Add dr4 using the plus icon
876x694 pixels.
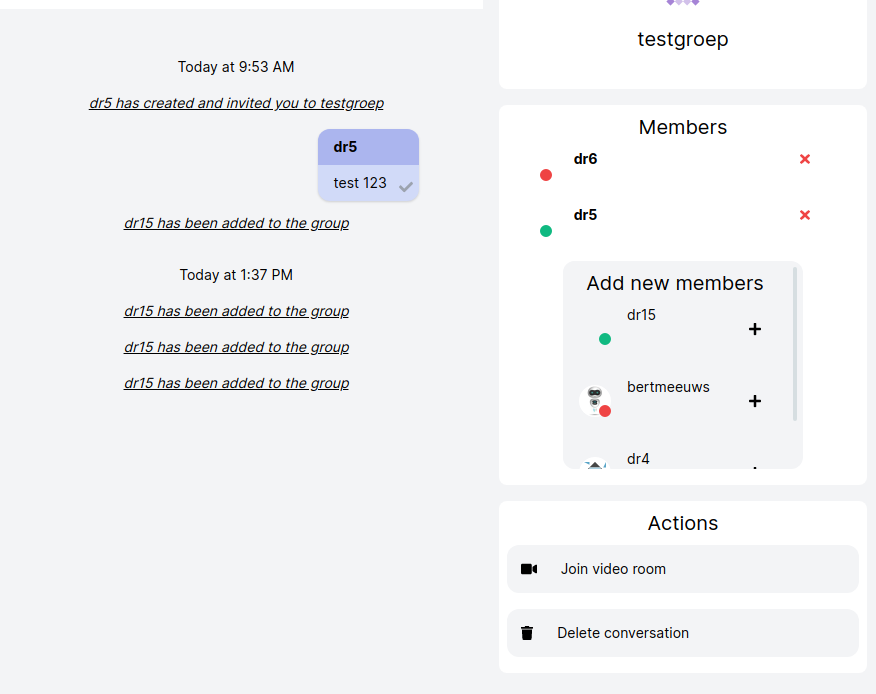[x=754, y=468]
